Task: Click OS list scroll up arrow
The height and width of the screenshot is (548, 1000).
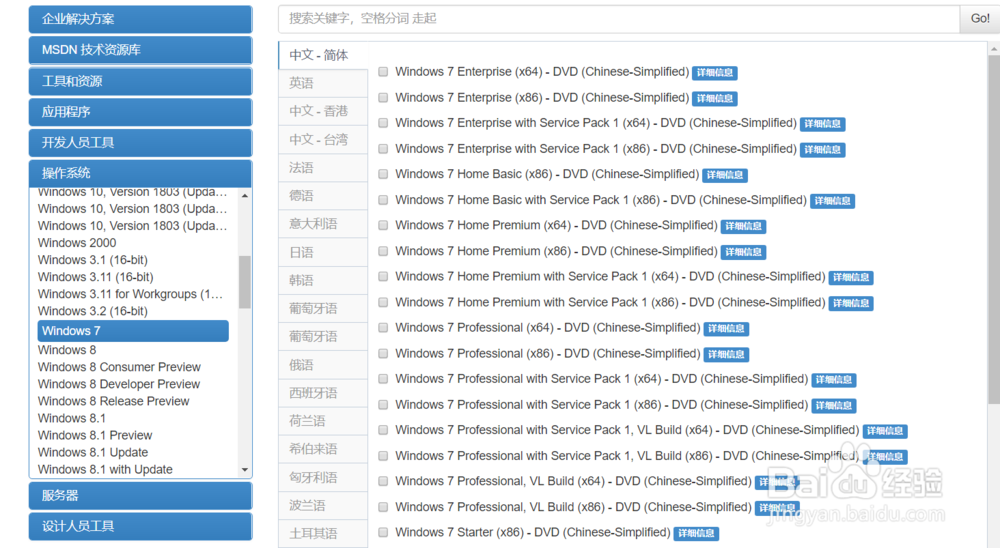Action: coord(245,195)
